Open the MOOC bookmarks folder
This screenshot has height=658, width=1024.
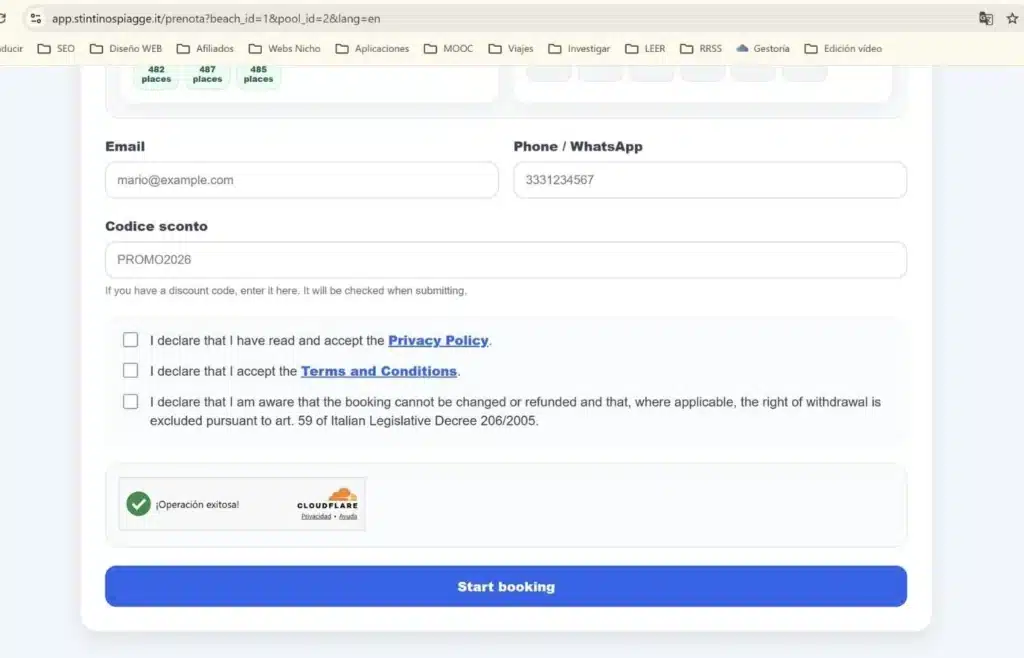(449, 48)
